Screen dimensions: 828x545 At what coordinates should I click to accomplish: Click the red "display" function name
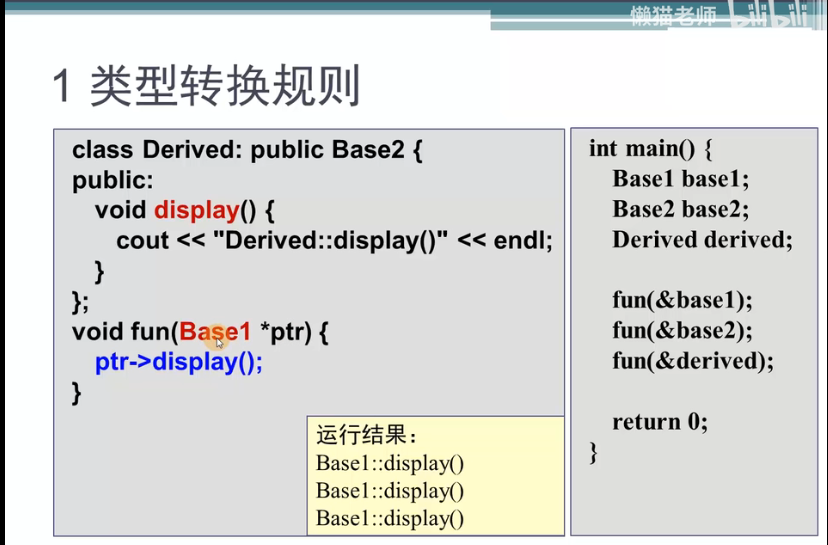[x=197, y=211]
